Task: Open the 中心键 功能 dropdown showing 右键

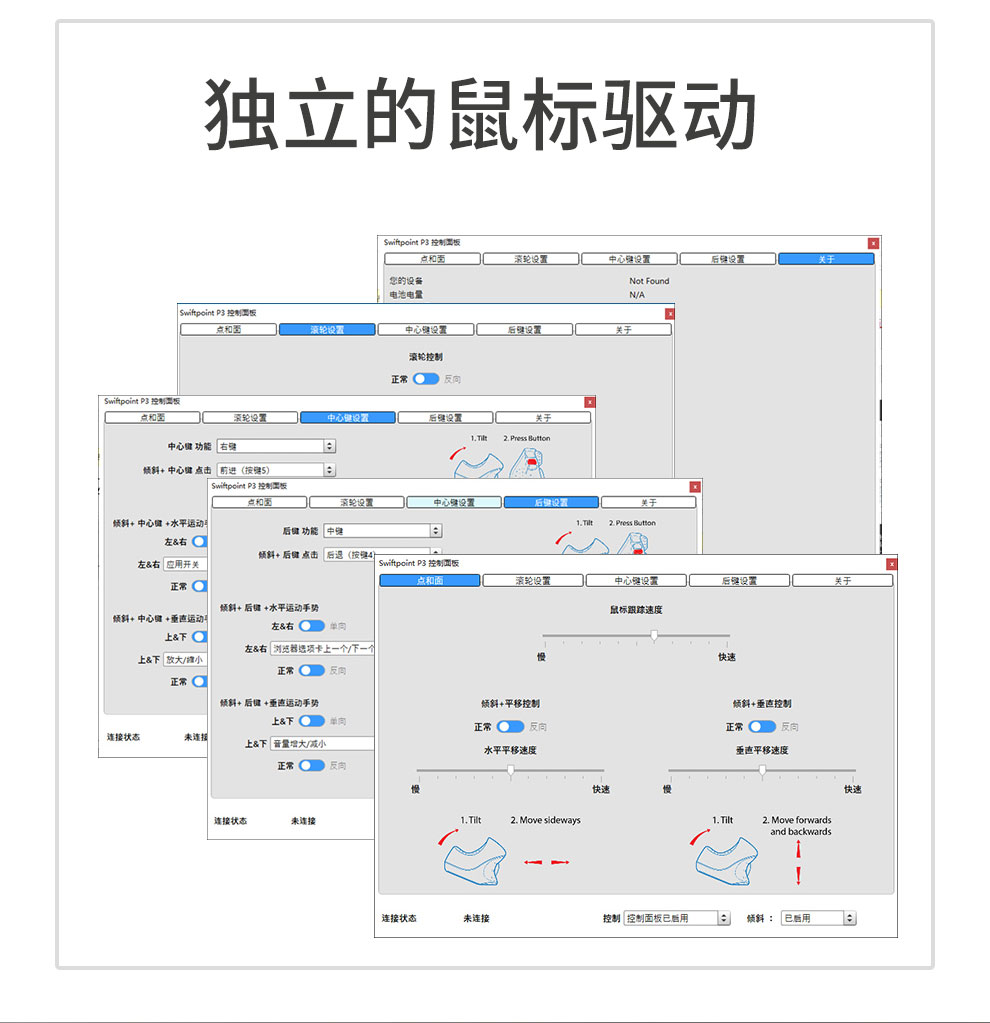Action: point(276,446)
